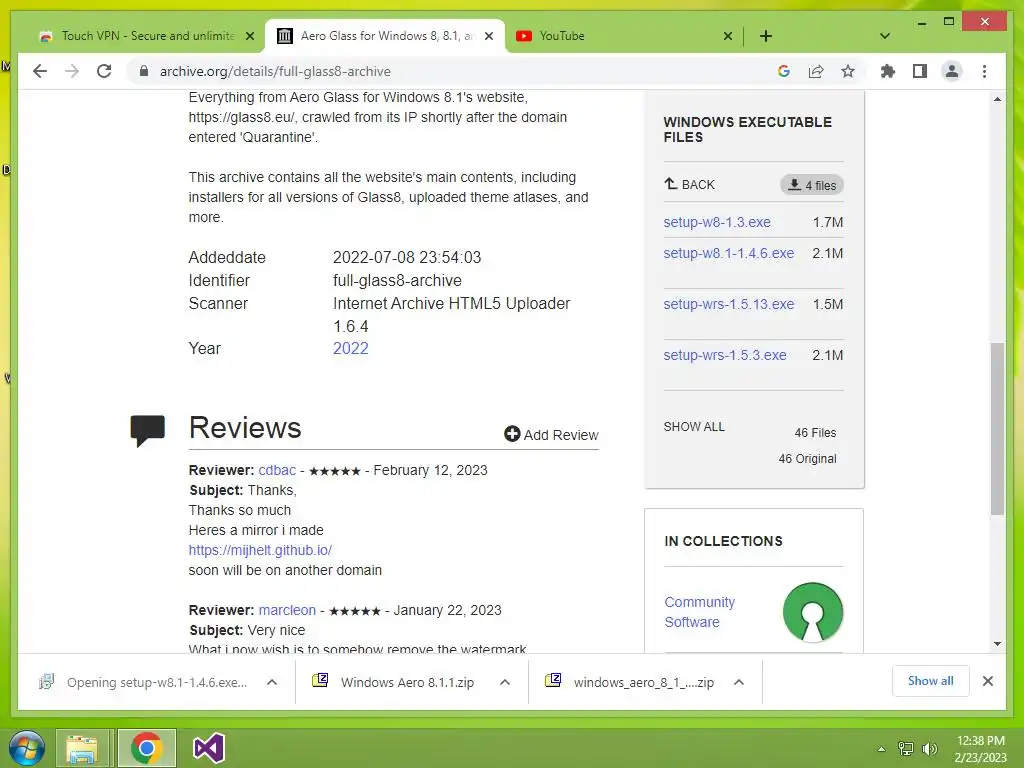
Task: Click Show all downloads
Action: click(930, 681)
